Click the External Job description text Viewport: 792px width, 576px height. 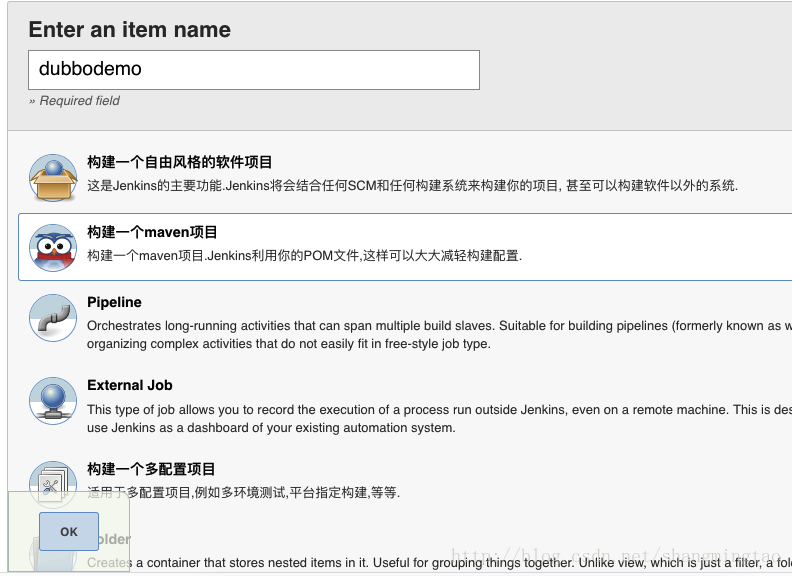[439, 418]
